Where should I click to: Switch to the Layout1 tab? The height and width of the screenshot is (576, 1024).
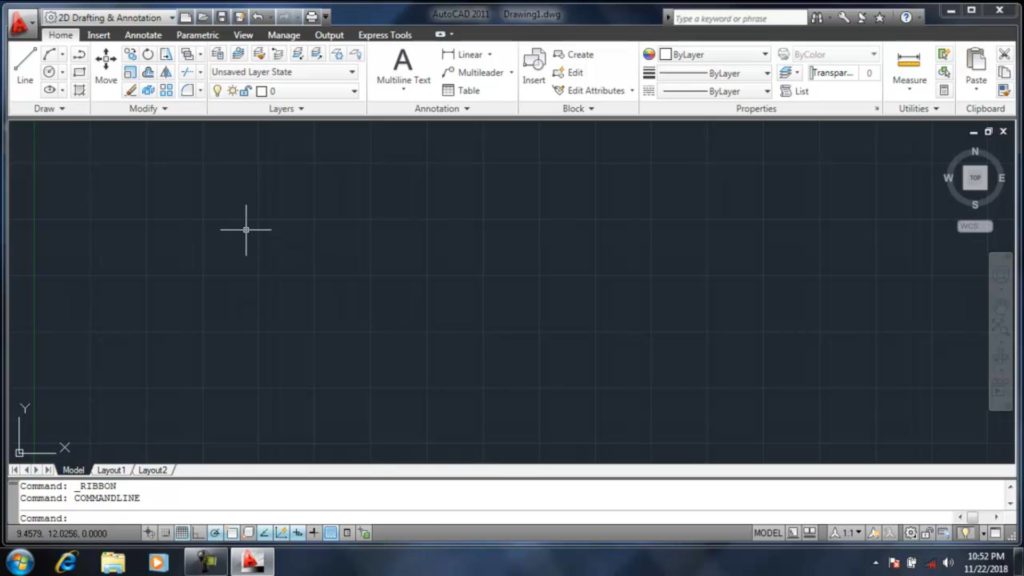tap(111, 470)
